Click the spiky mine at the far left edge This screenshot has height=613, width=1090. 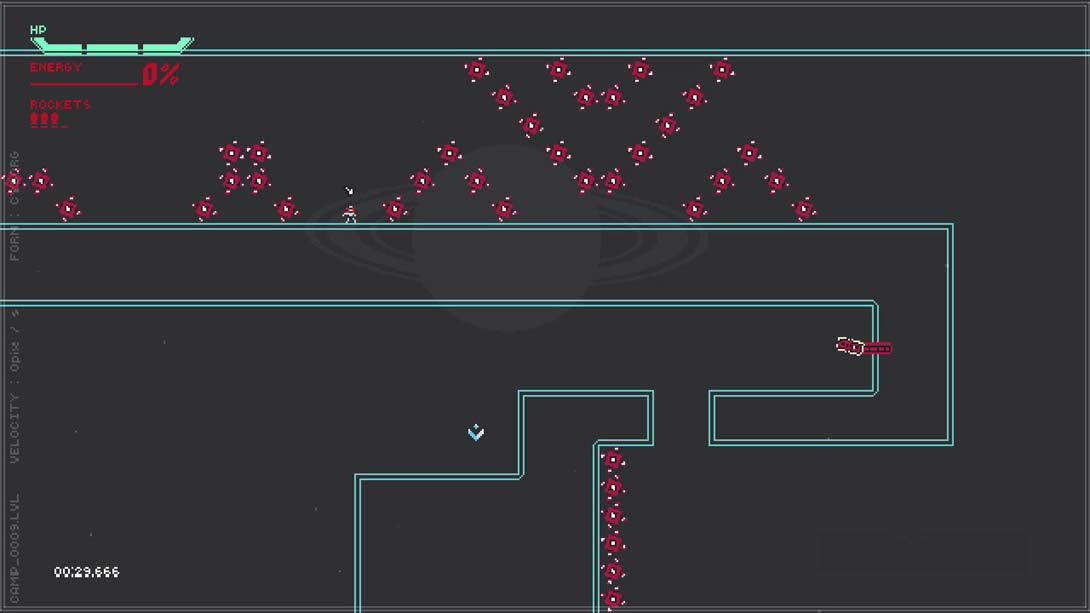pos(12,181)
